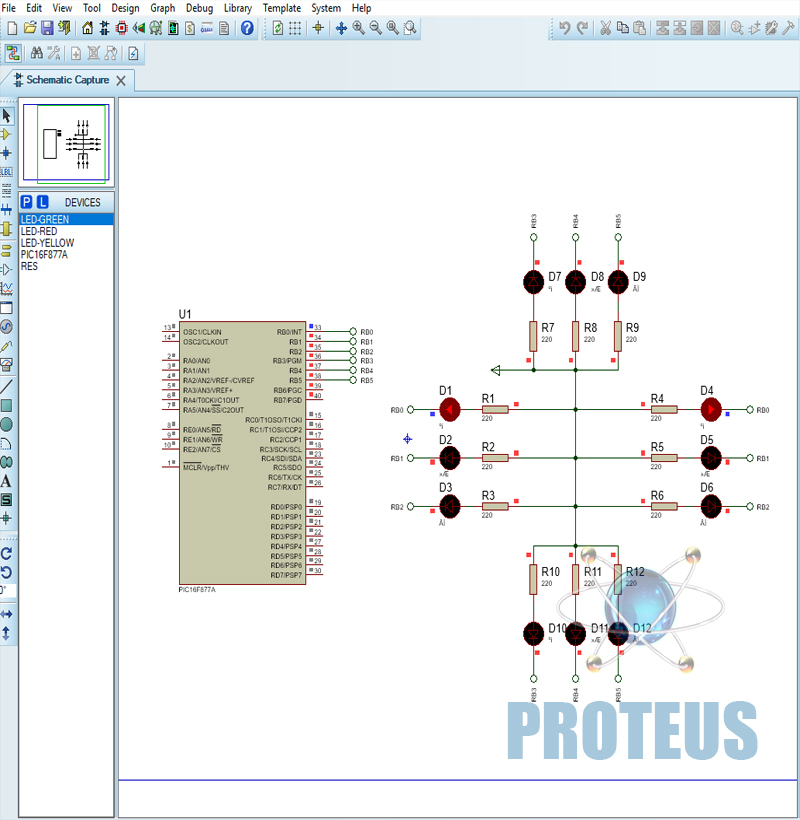The height and width of the screenshot is (820, 800).
Task: Select the Component Mode tool
Action: pos(6,134)
